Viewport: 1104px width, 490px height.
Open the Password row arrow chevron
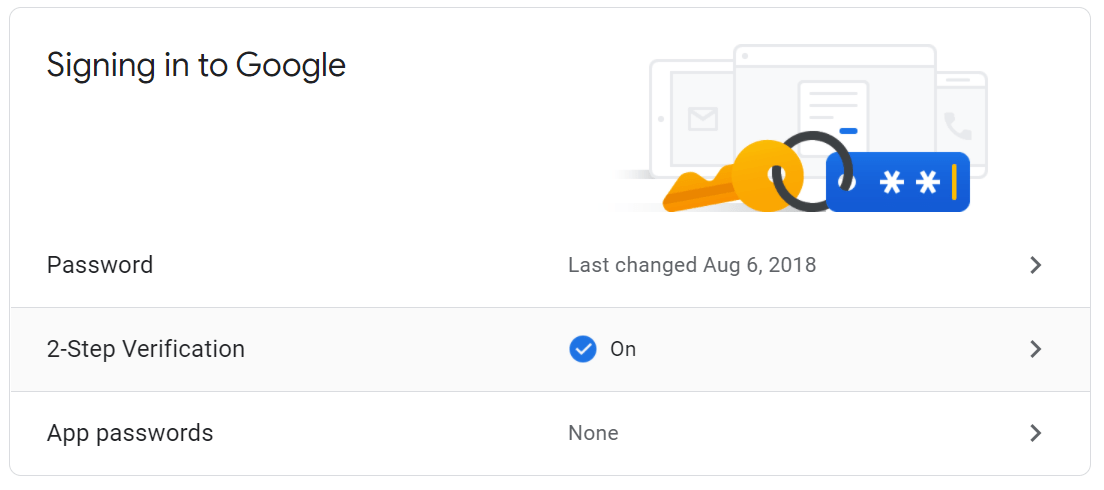1036,265
